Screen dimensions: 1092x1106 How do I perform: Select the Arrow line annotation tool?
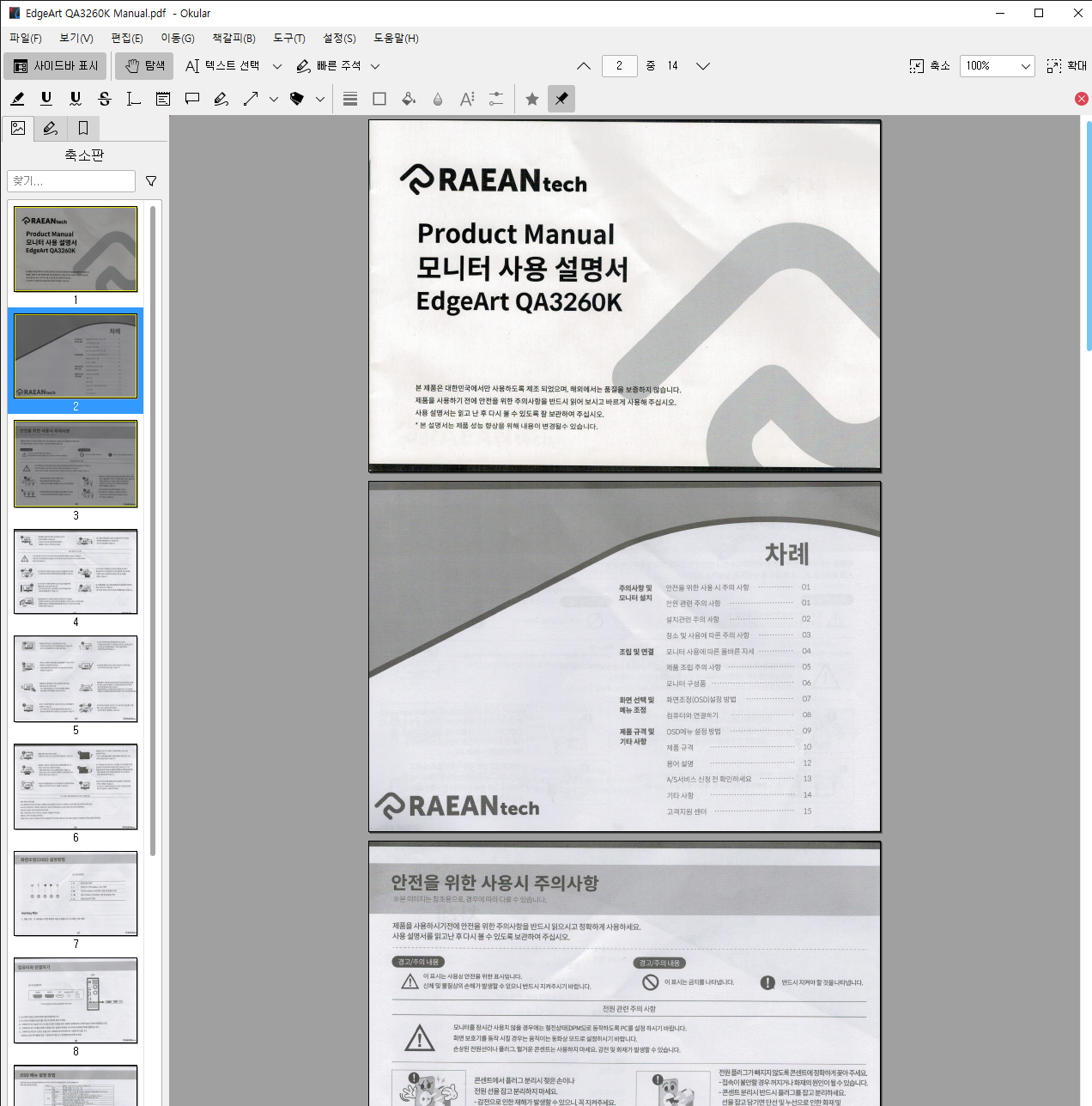251,99
